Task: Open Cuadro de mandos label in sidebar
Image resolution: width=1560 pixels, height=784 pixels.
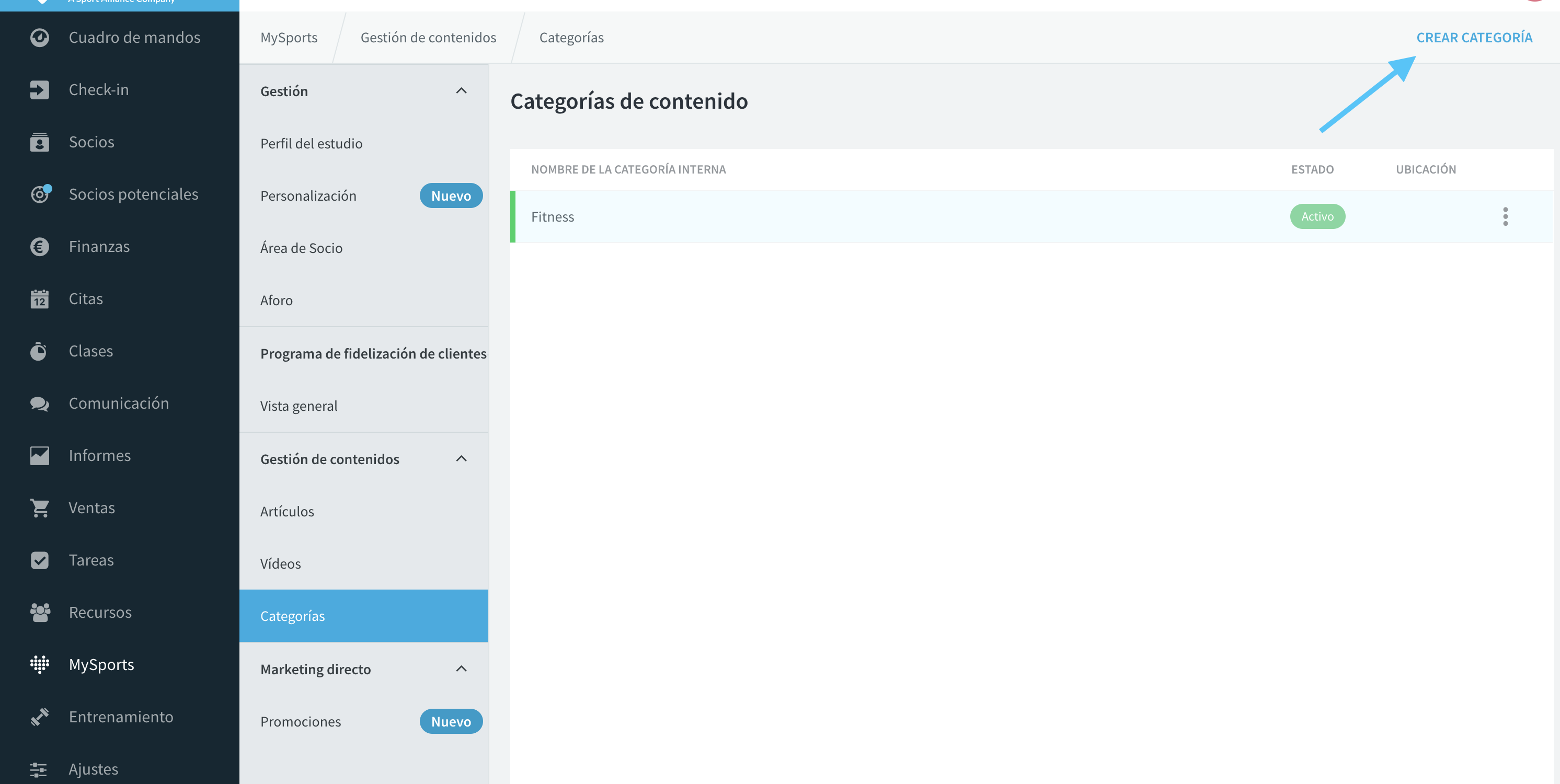Action: tap(134, 38)
